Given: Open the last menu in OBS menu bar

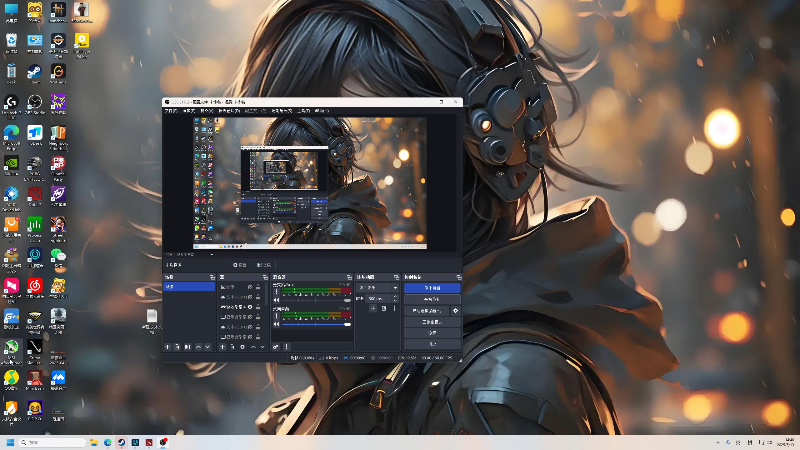Looking at the screenshot, I should (x=321, y=111).
